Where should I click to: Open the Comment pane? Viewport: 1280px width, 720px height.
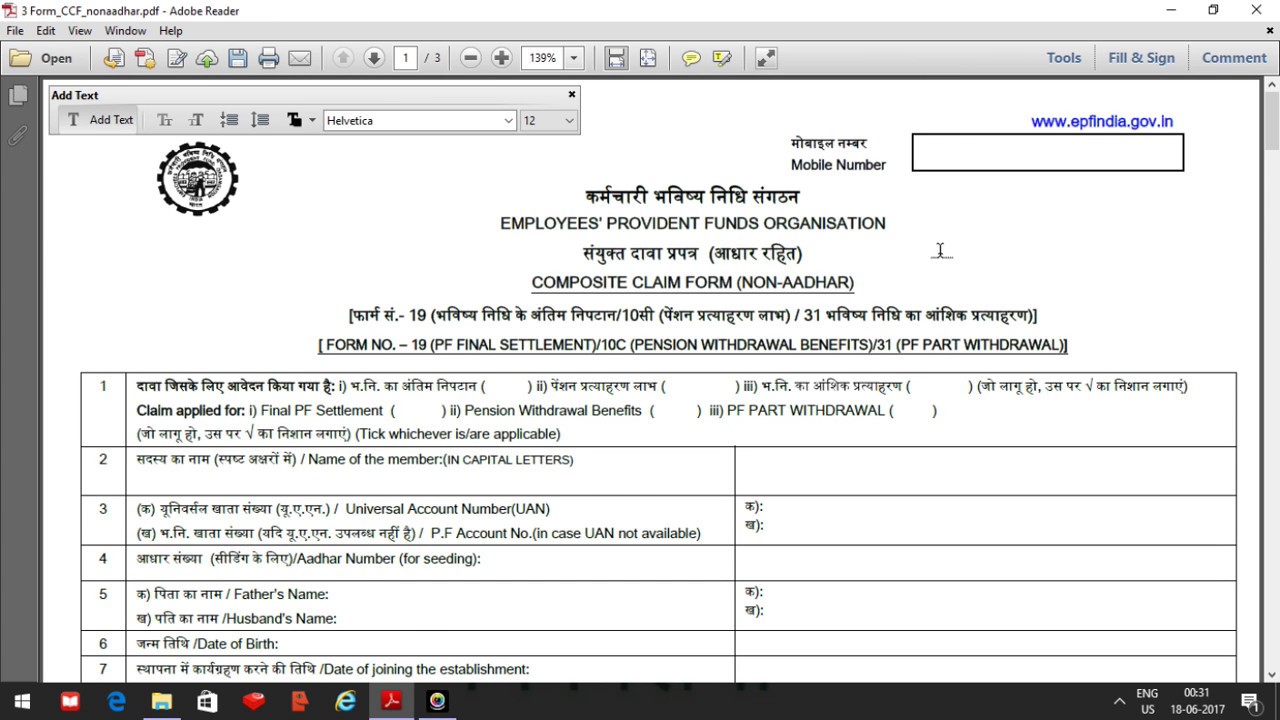point(1234,58)
